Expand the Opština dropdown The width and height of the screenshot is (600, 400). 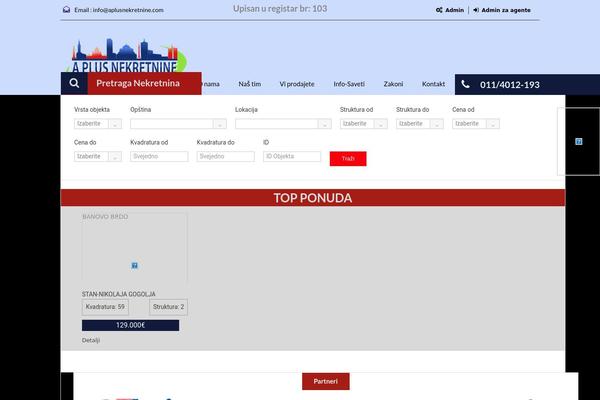click(x=178, y=124)
